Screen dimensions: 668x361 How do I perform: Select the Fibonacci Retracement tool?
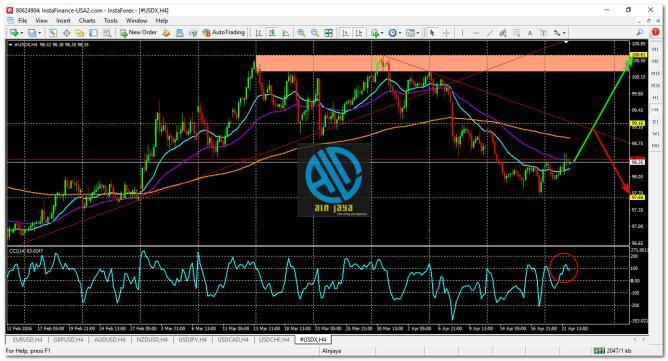point(516,33)
